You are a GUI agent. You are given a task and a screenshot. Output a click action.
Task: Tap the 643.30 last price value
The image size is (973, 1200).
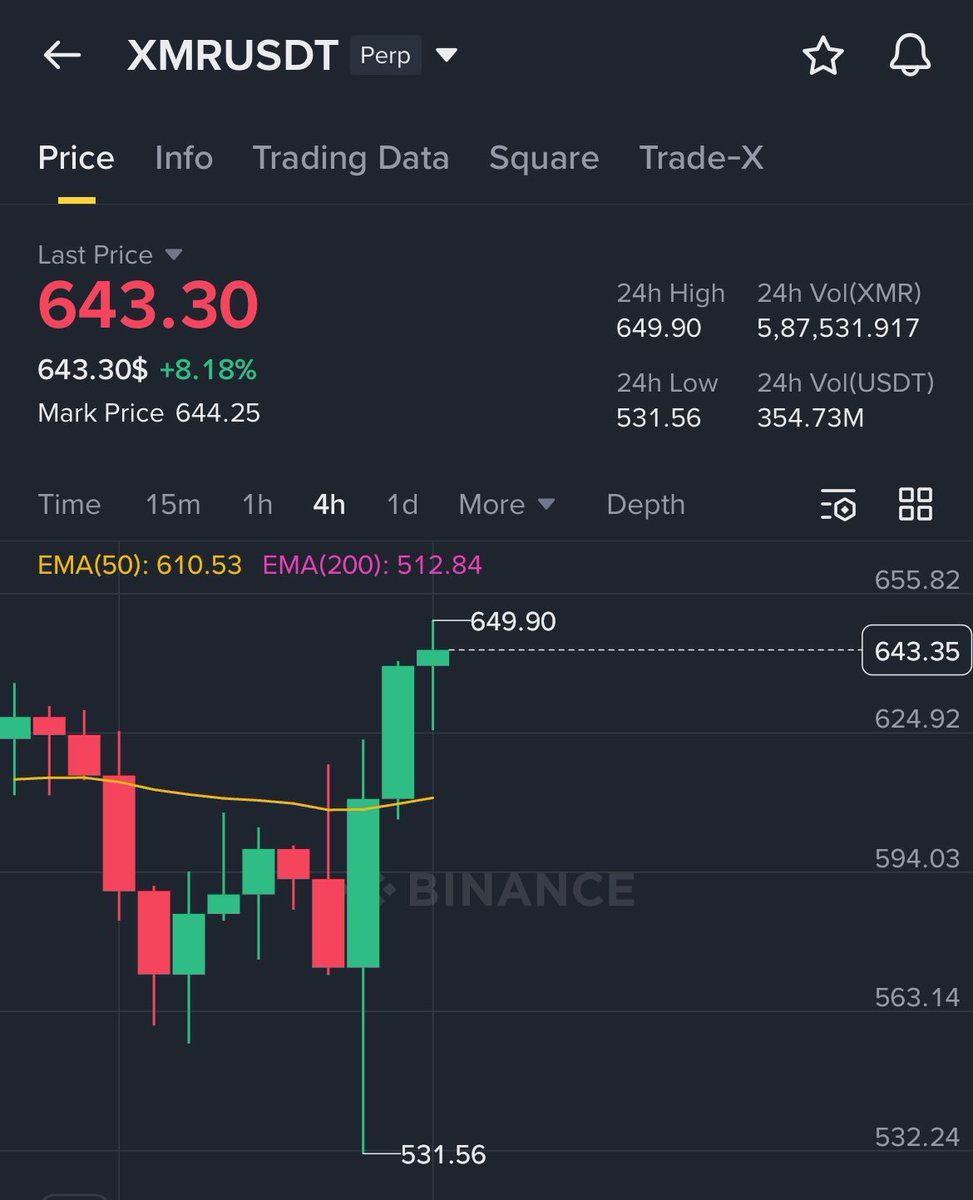[x=148, y=305]
